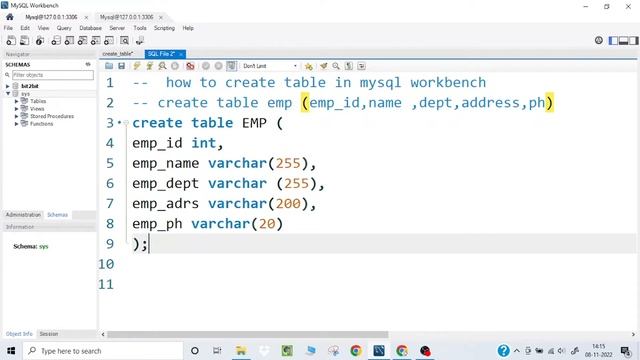Open the Server menu
Image resolution: width=640 pixels, height=360 pixels.
(117, 28)
